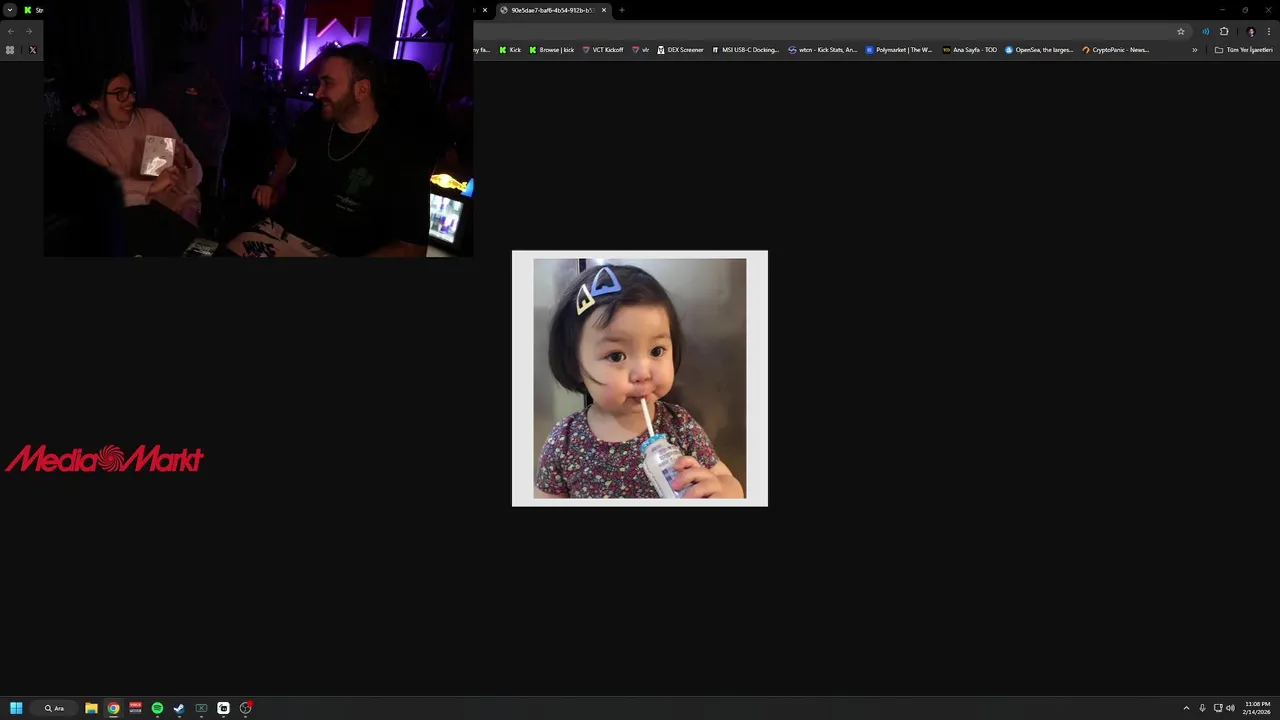Bookmark this page with the star icon
The width and height of the screenshot is (1280, 720).
(x=1181, y=31)
